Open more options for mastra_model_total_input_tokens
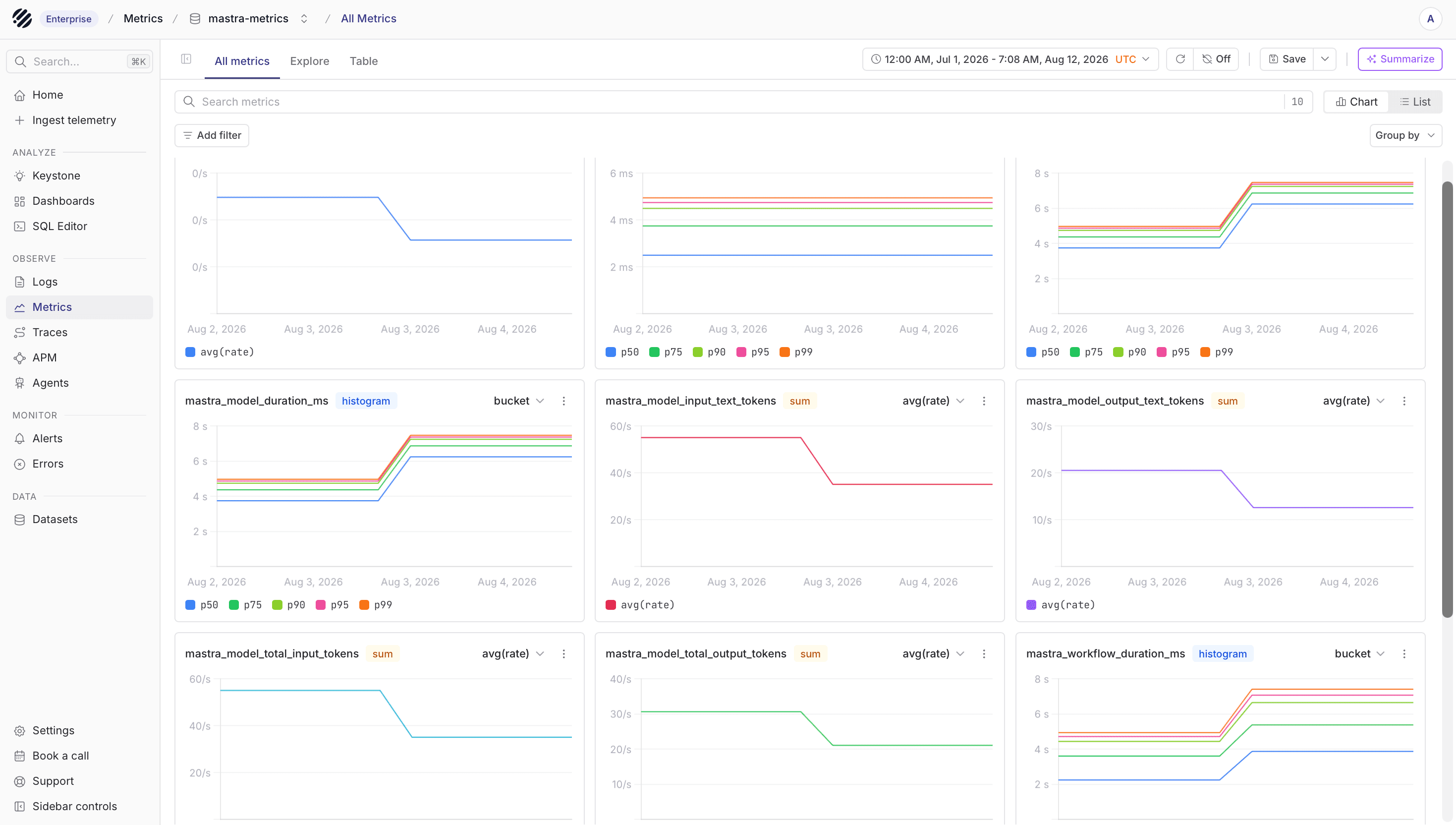 click(563, 654)
